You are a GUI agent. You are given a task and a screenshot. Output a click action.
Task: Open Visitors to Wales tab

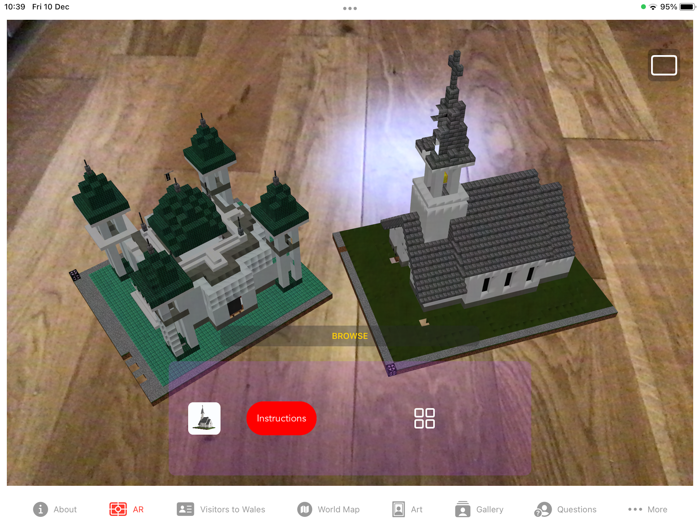(221, 509)
